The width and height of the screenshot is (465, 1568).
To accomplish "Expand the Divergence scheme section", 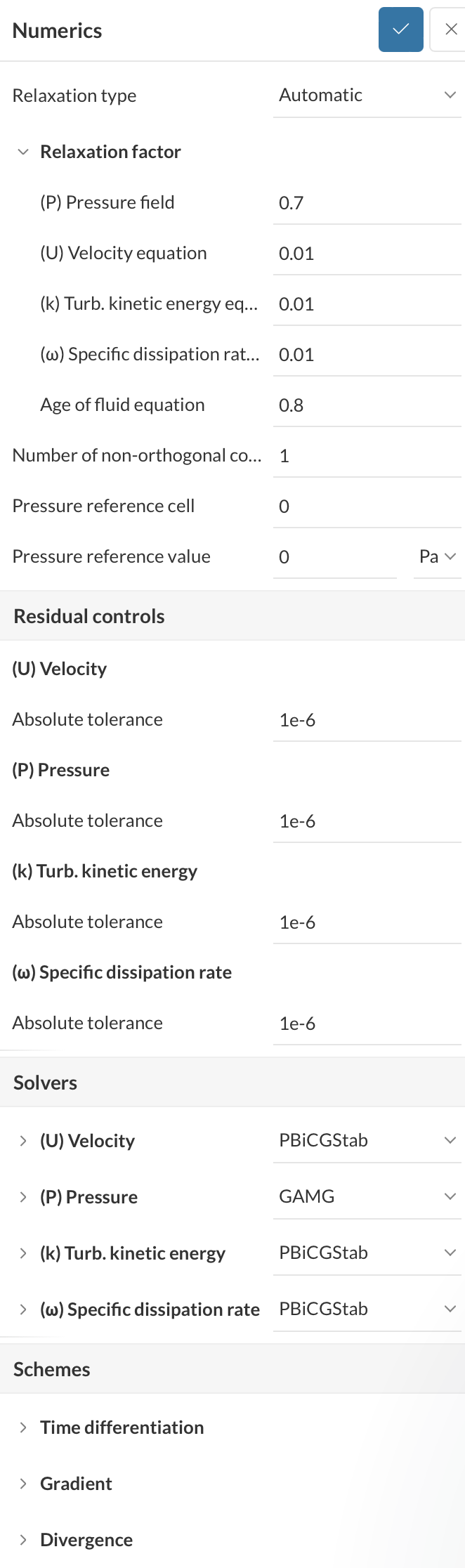I will click(x=23, y=1540).
